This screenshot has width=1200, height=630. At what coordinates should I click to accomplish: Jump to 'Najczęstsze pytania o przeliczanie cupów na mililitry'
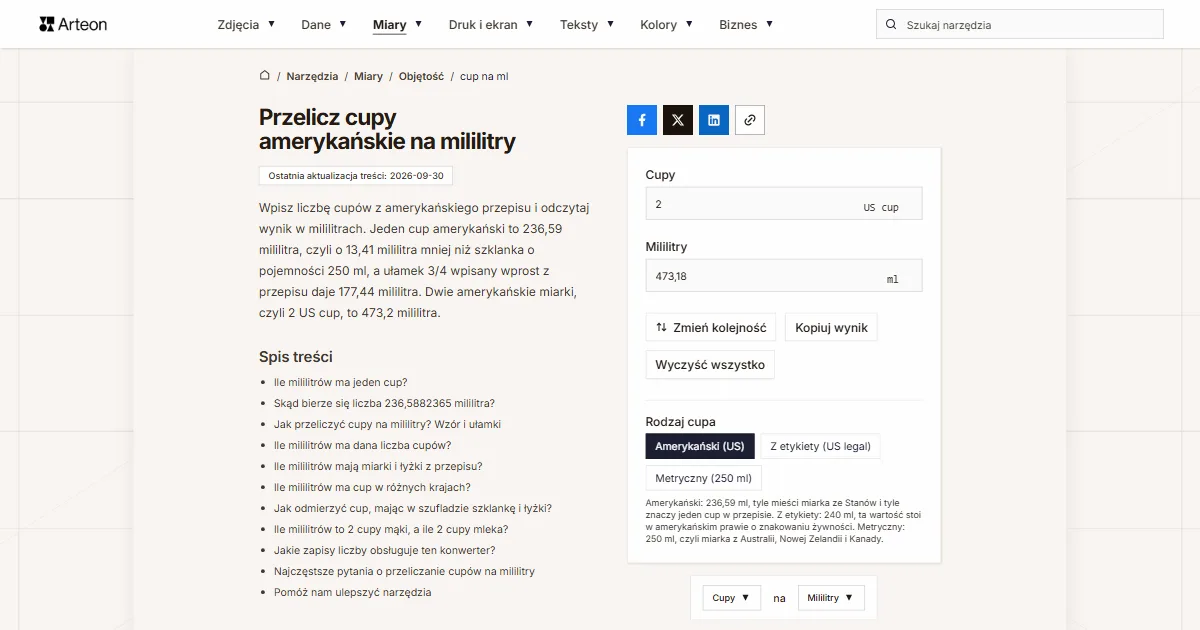click(x=404, y=571)
